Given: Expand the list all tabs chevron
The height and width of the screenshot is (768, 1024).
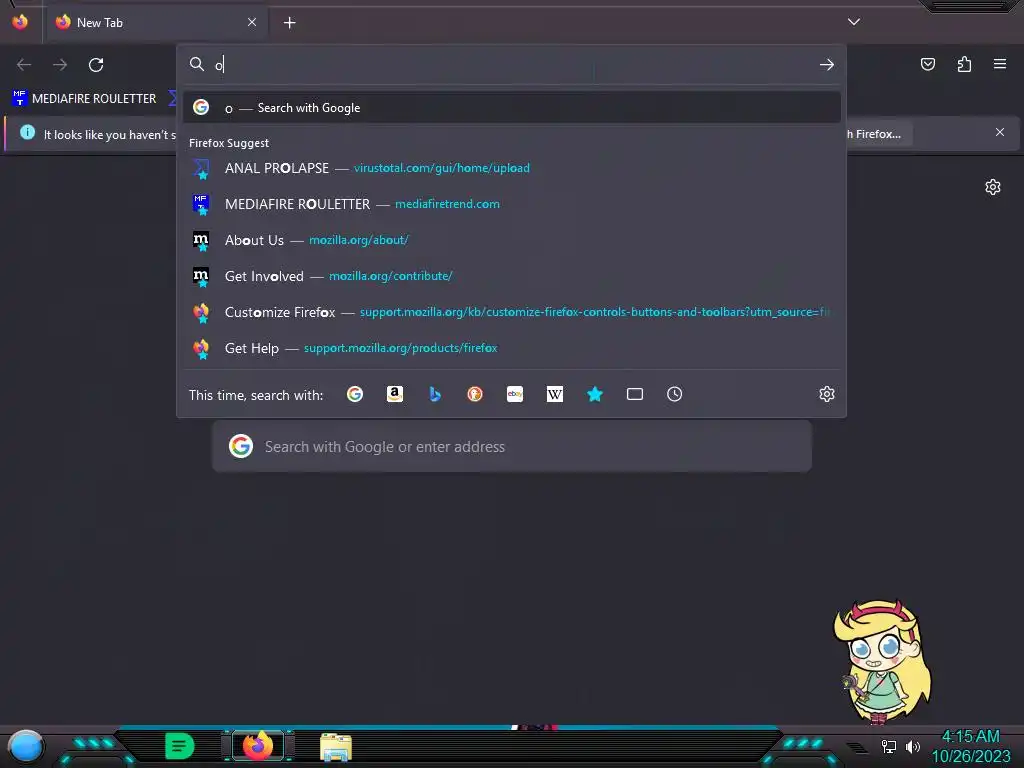Looking at the screenshot, I should tap(854, 22).
